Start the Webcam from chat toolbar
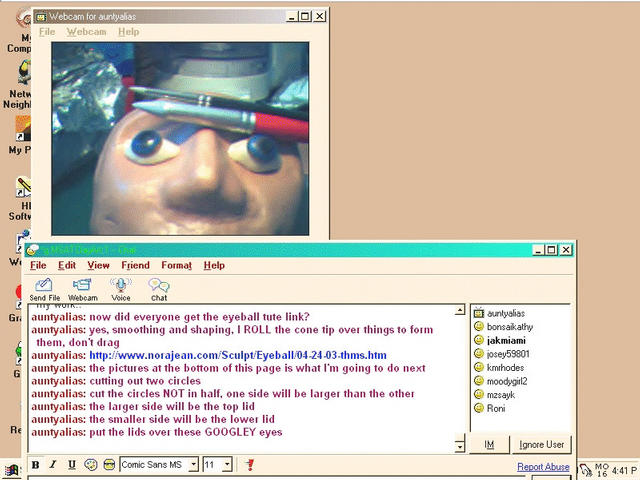This screenshot has width=640, height=480. click(x=82, y=289)
